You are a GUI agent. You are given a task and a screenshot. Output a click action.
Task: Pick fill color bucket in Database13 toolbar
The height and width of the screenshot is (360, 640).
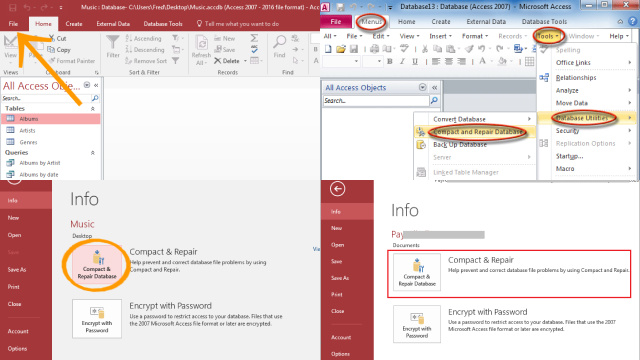click(x=502, y=62)
